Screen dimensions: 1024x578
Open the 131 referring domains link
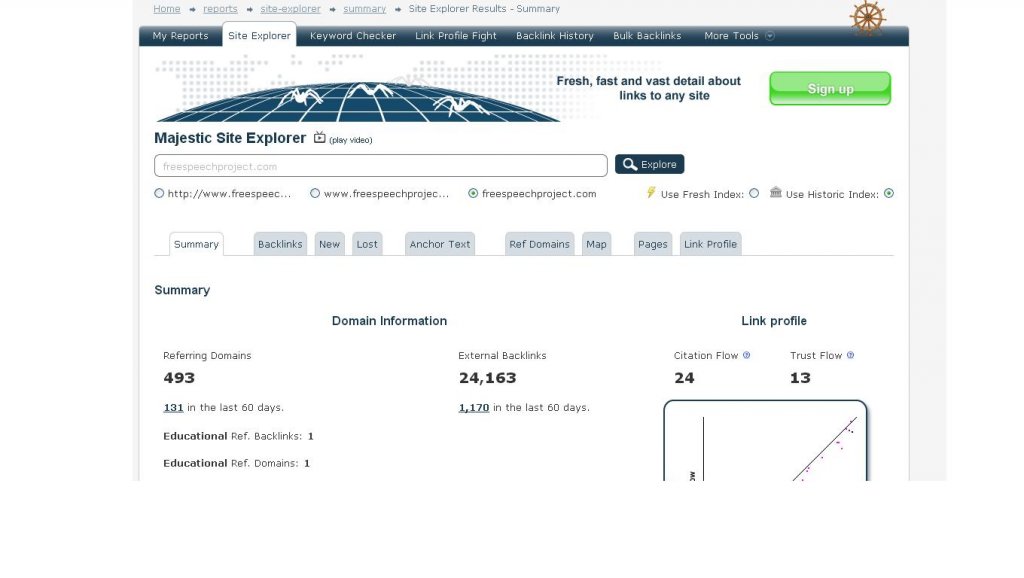point(173,408)
